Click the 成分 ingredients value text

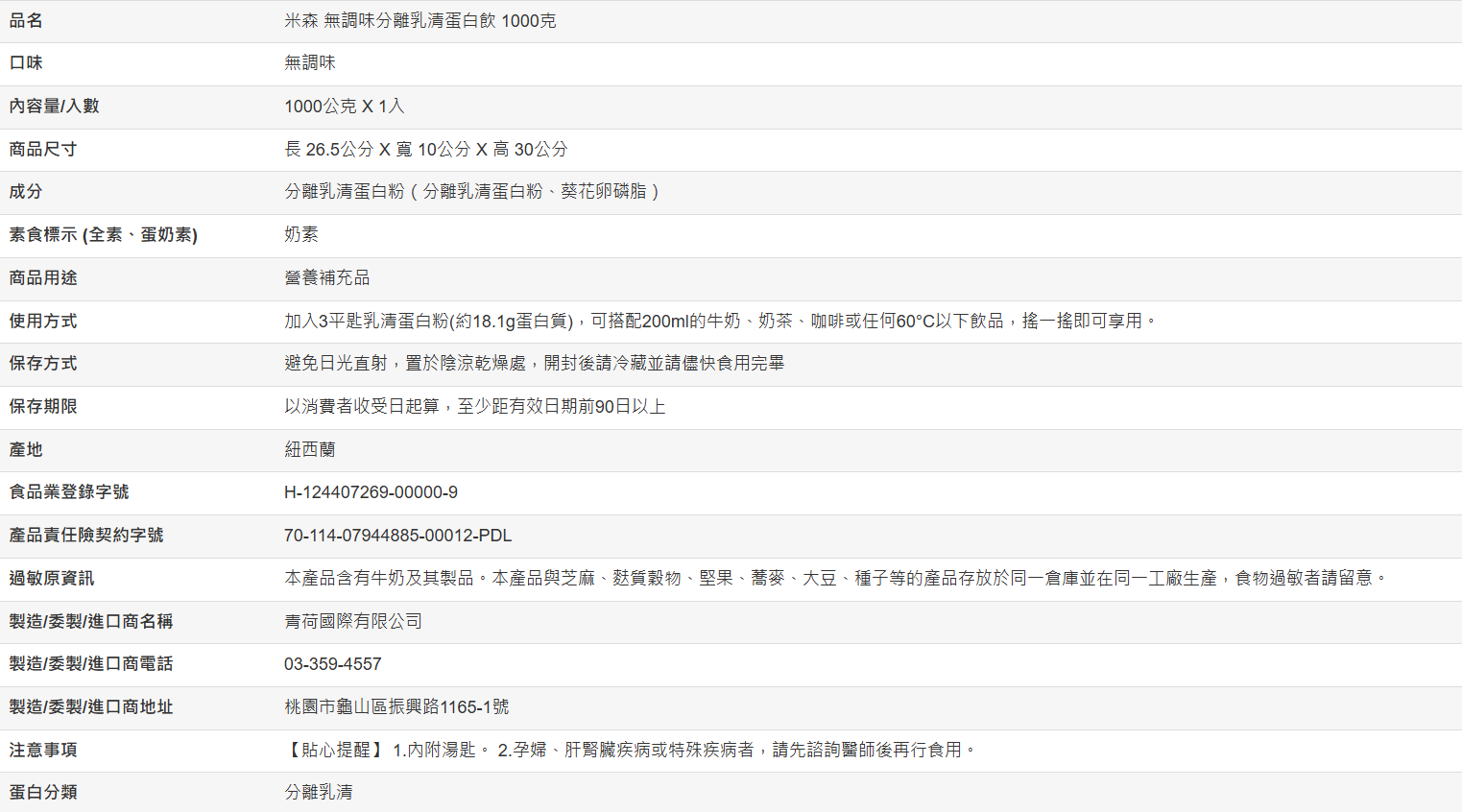click(x=471, y=192)
